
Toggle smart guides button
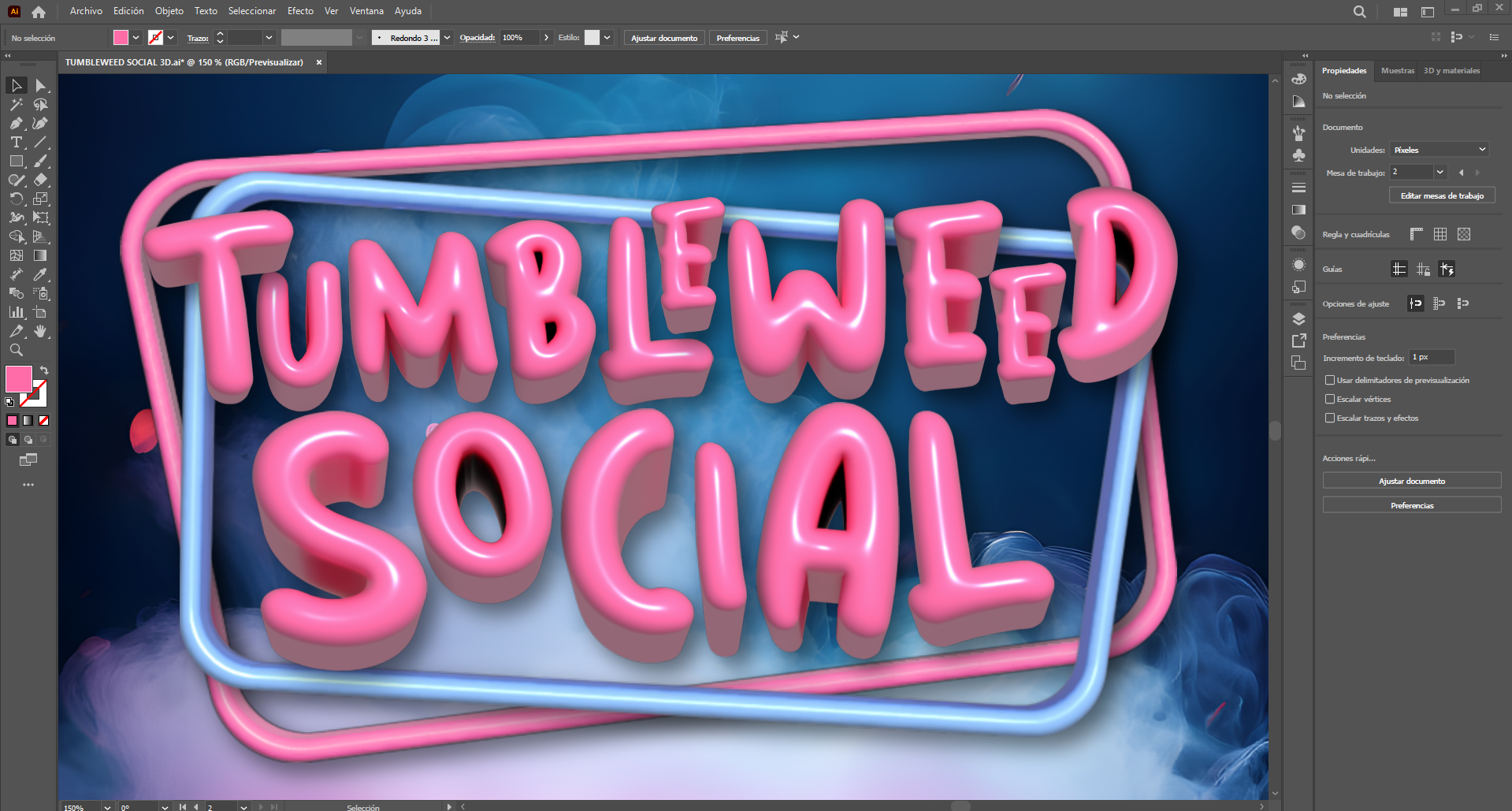[1447, 269]
